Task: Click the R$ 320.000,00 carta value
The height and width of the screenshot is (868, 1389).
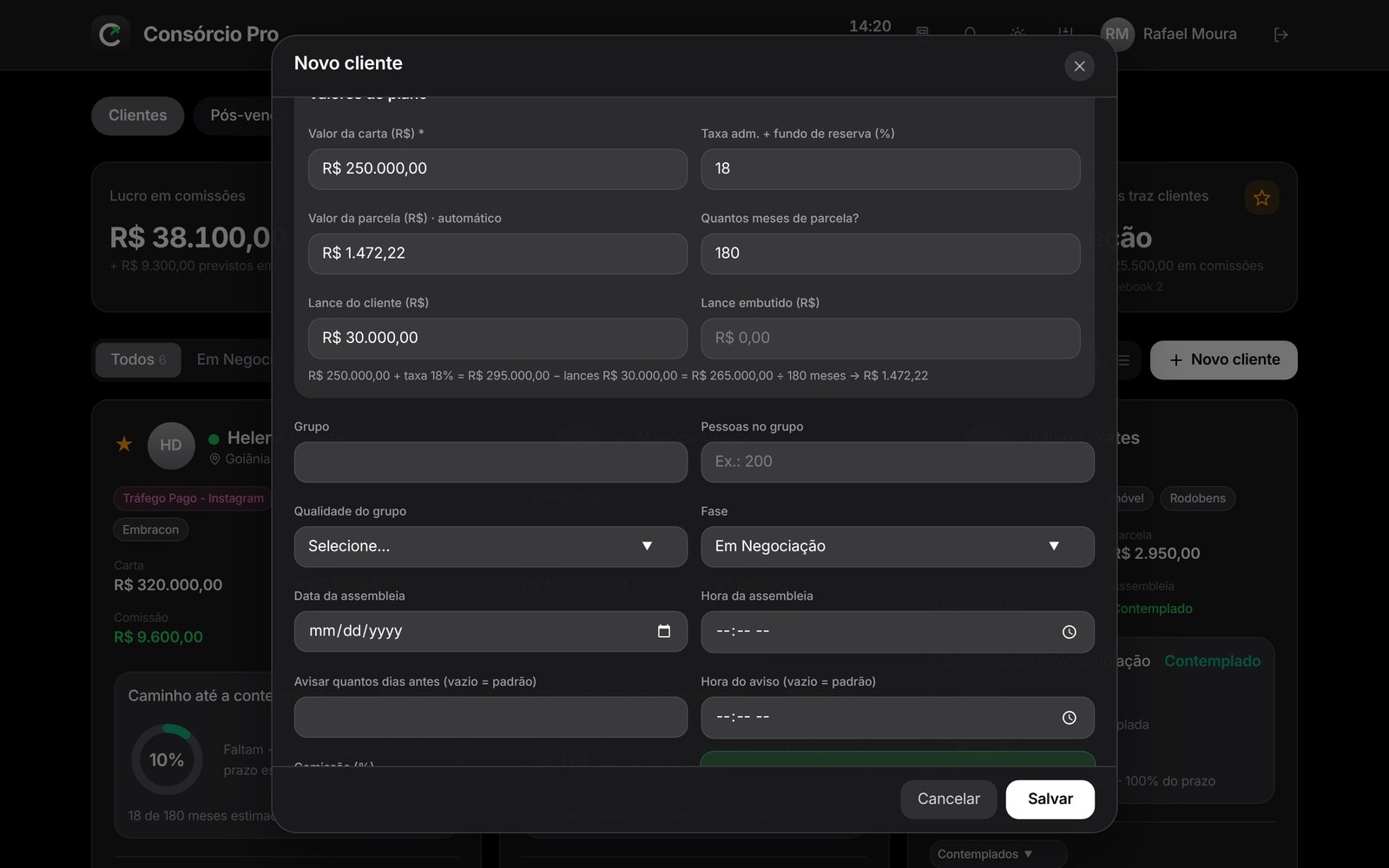Action: (x=168, y=585)
